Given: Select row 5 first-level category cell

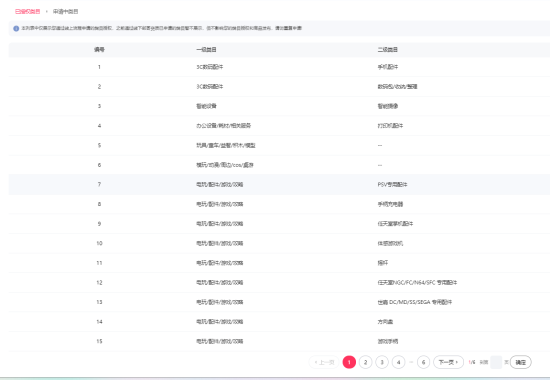Looking at the screenshot, I should tap(226, 145).
